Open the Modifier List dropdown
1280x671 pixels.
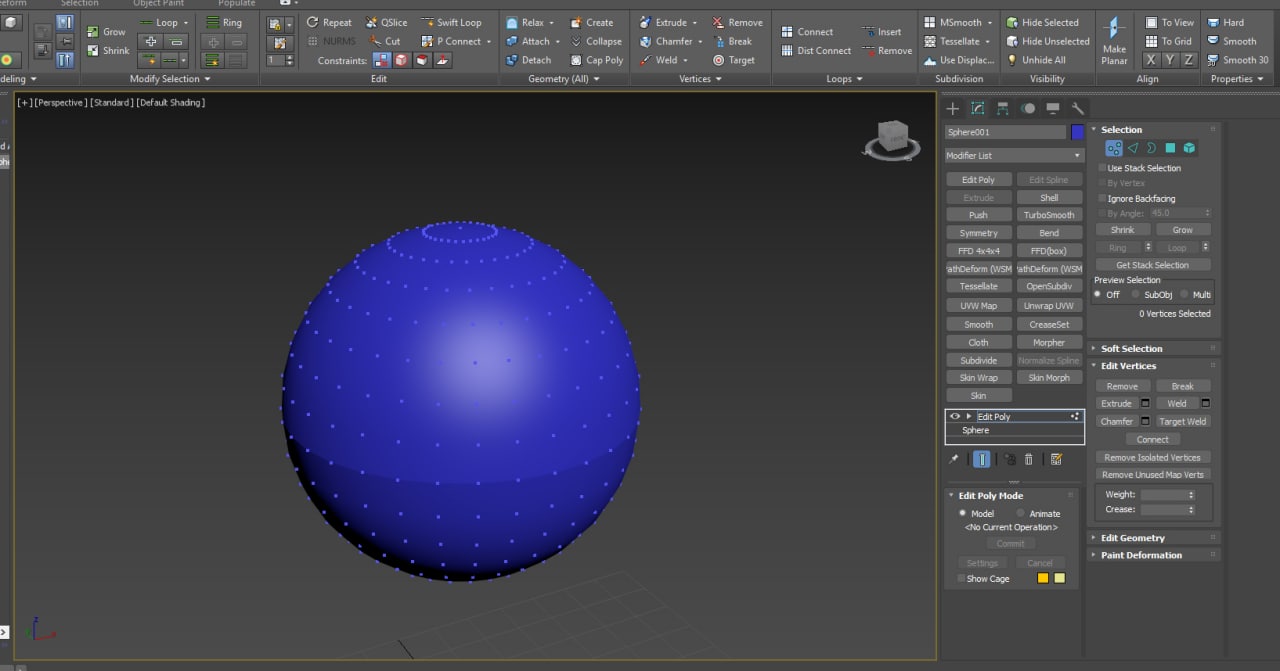(x=1014, y=155)
